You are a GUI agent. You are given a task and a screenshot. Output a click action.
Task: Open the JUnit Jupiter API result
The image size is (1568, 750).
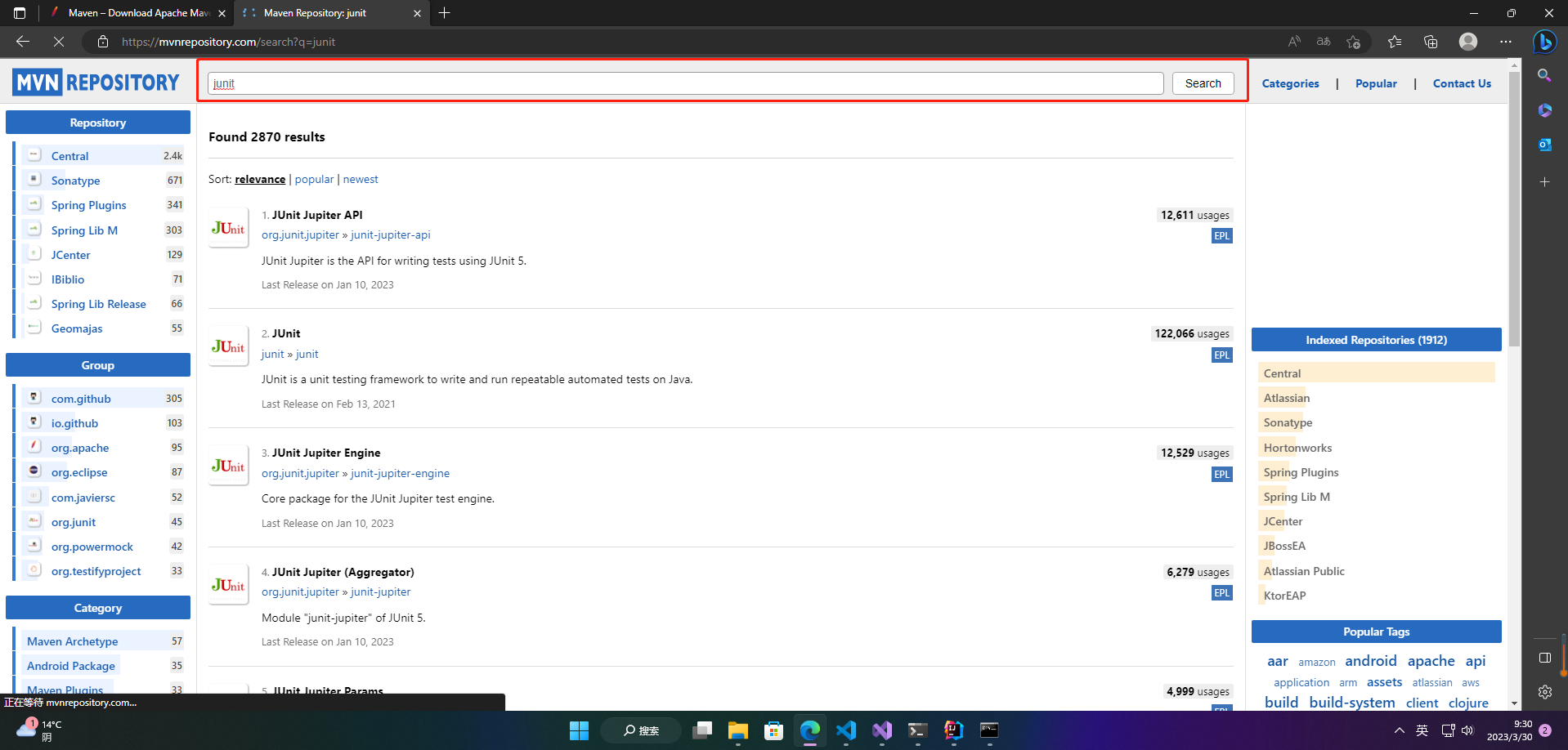pyautogui.click(x=317, y=215)
